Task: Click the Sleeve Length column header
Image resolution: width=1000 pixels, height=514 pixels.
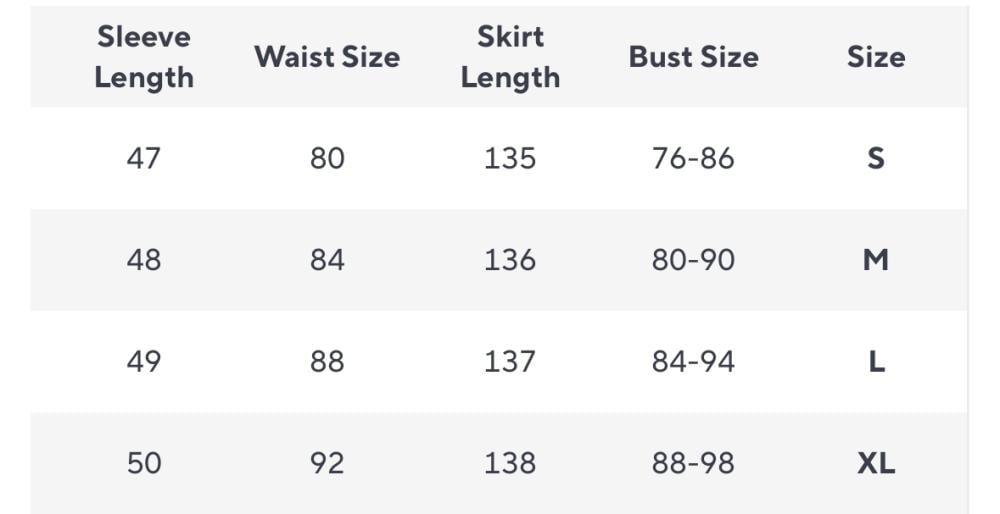Action: [144, 57]
